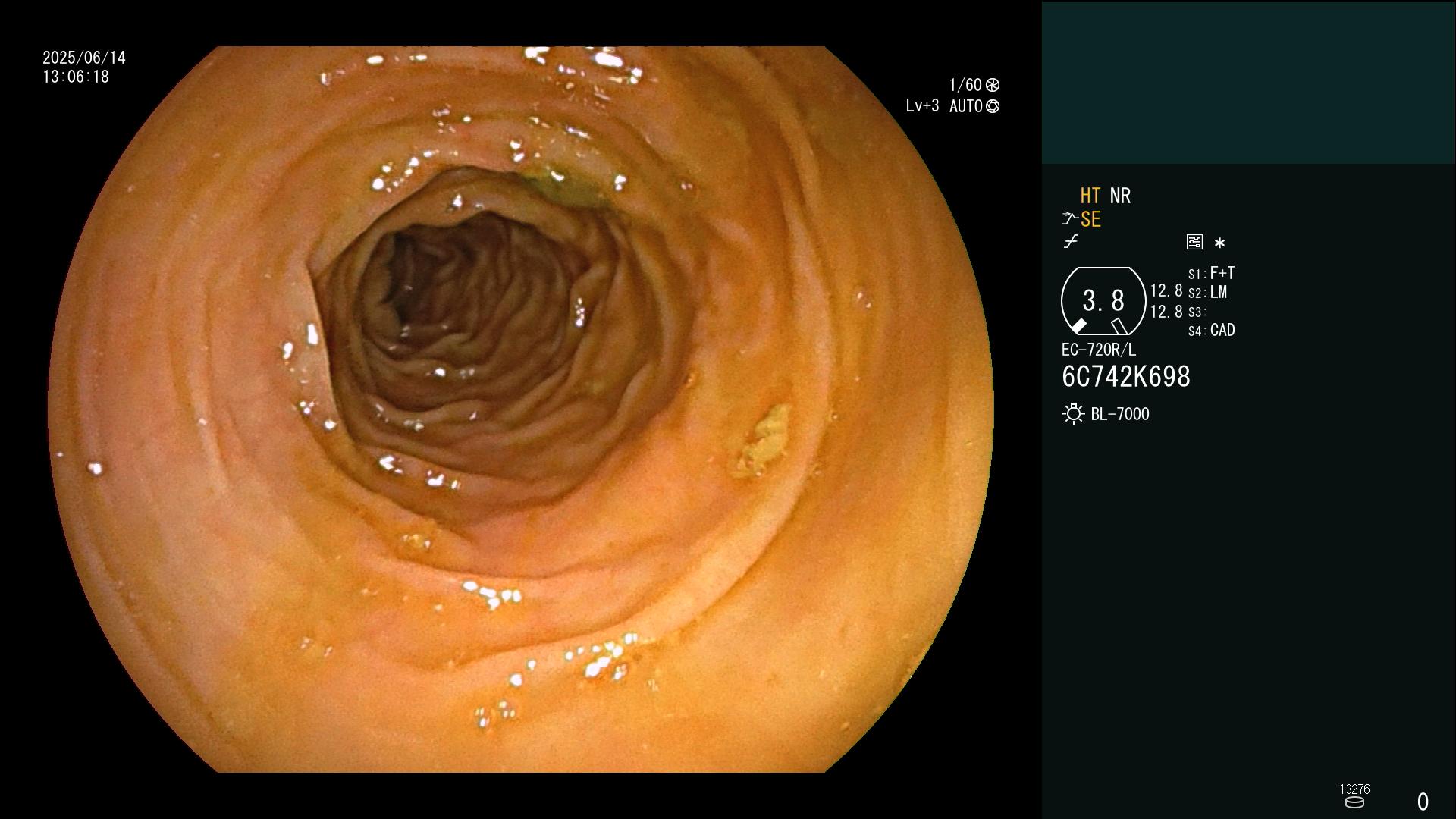
Task: Click the hollow forceps channel marker
Action: [x=1119, y=326]
